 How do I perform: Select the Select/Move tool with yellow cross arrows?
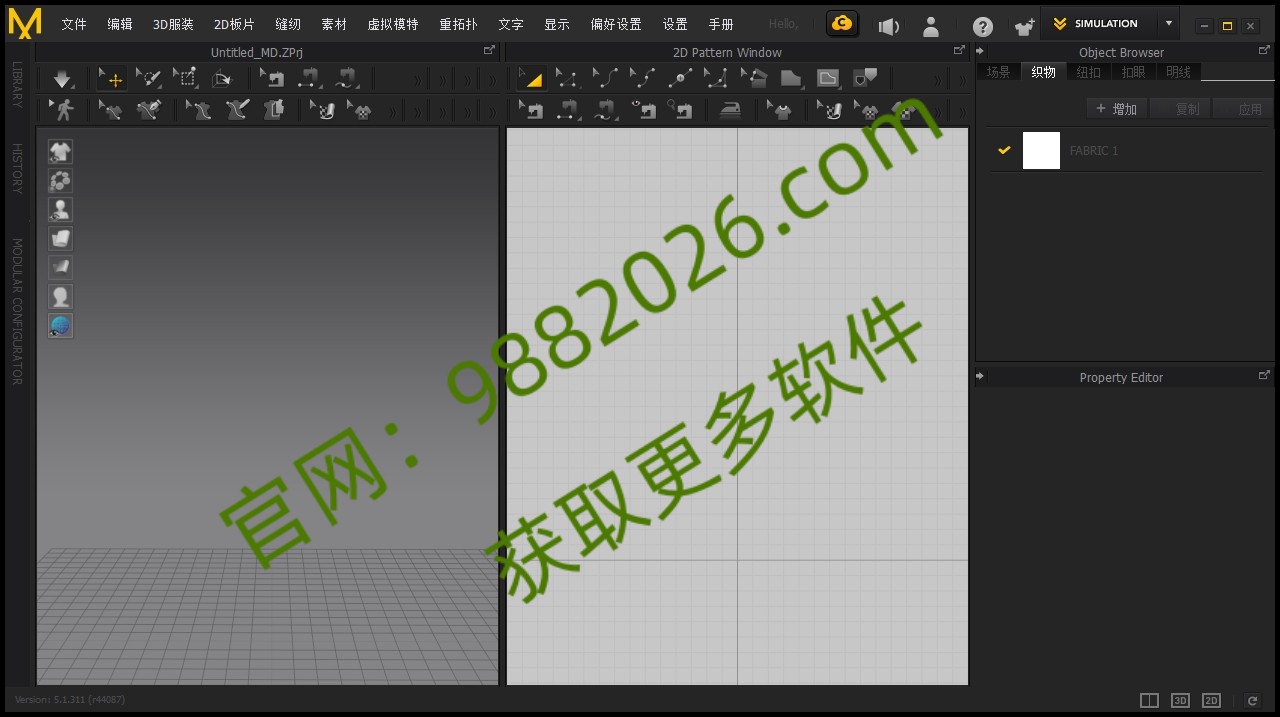111,79
